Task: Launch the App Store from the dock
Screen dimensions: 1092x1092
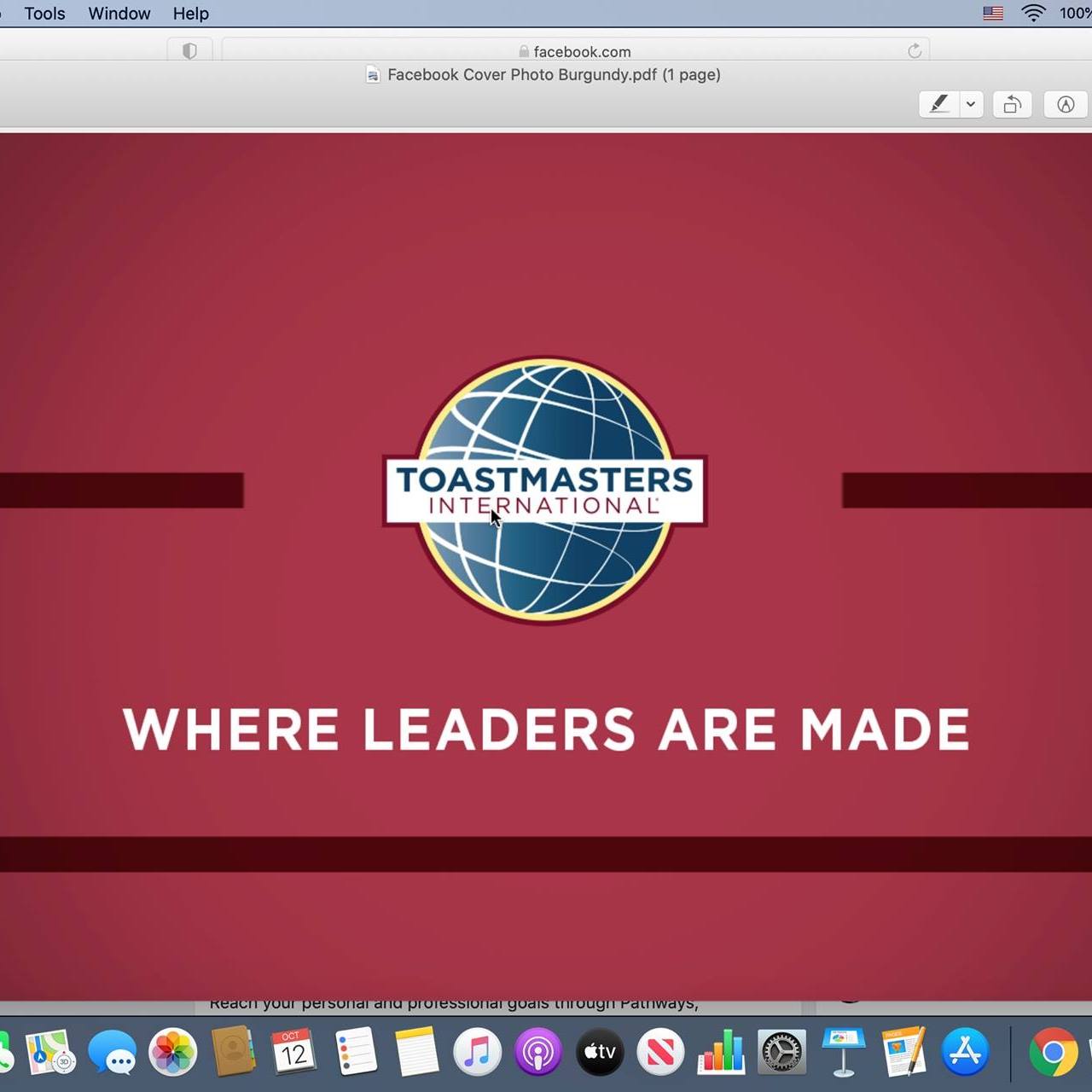Action: [965, 1051]
